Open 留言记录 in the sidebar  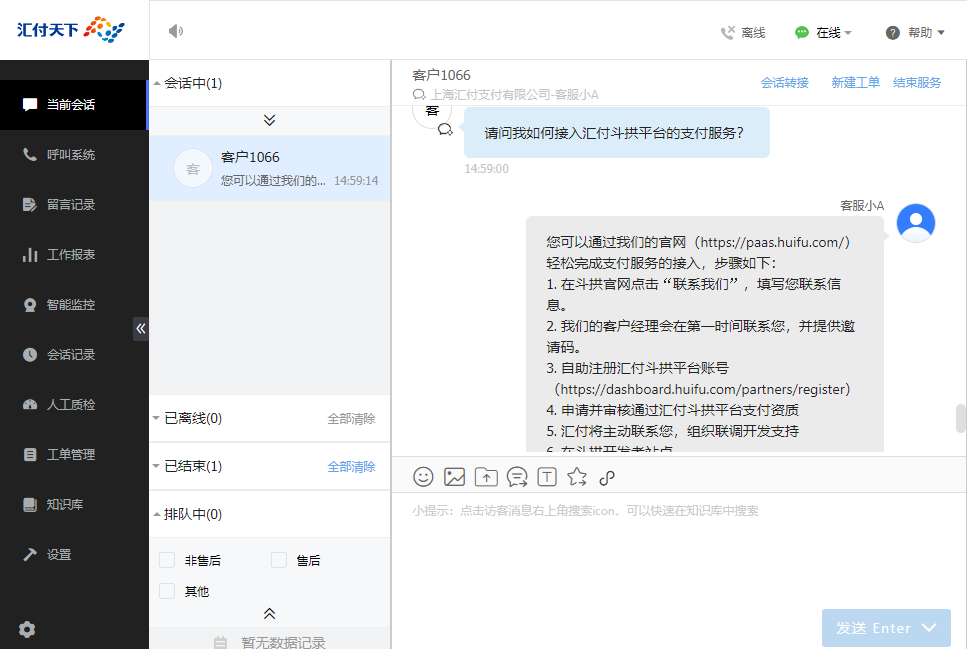[74, 204]
